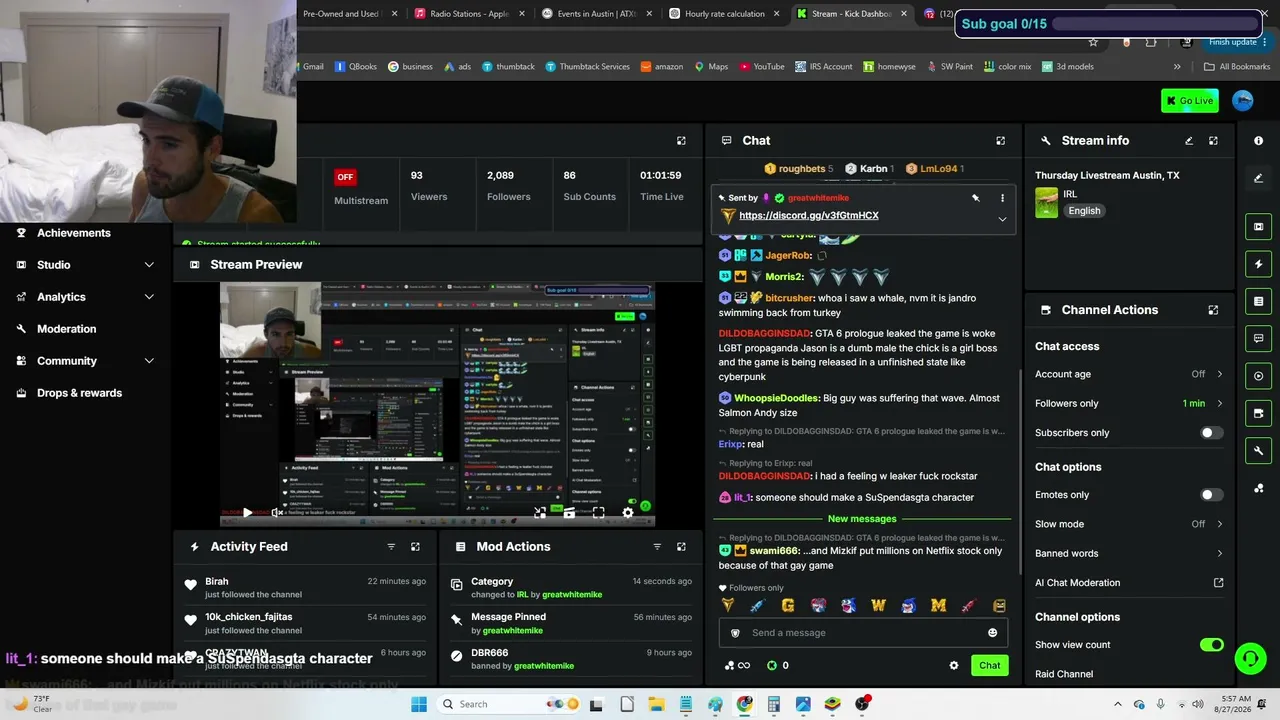Filter the Activity Feed events
This screenshot has height=720, width=1280.
391,547
